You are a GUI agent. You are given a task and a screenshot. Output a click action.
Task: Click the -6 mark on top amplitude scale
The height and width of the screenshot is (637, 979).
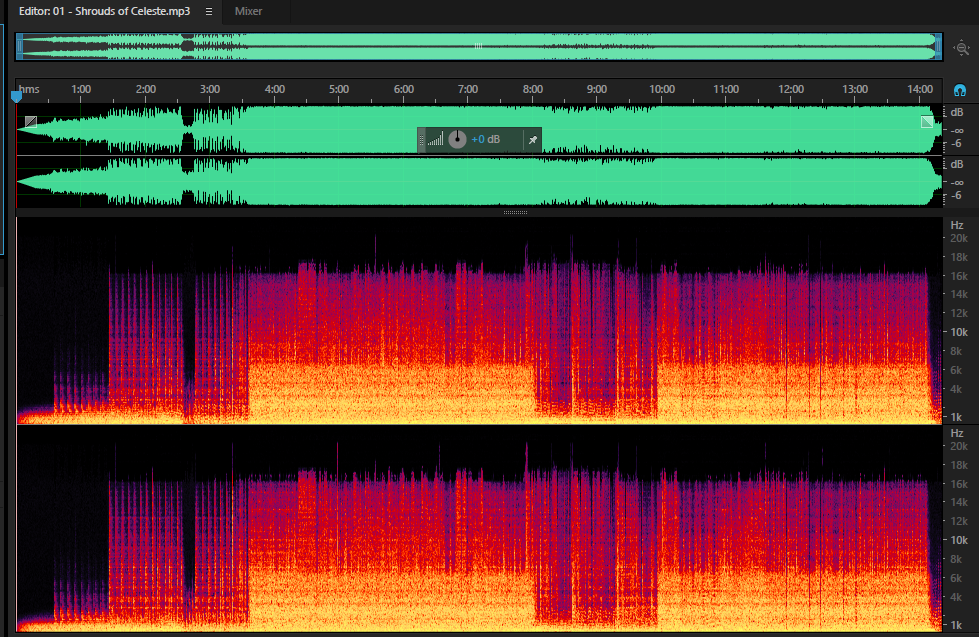[957, 144]
